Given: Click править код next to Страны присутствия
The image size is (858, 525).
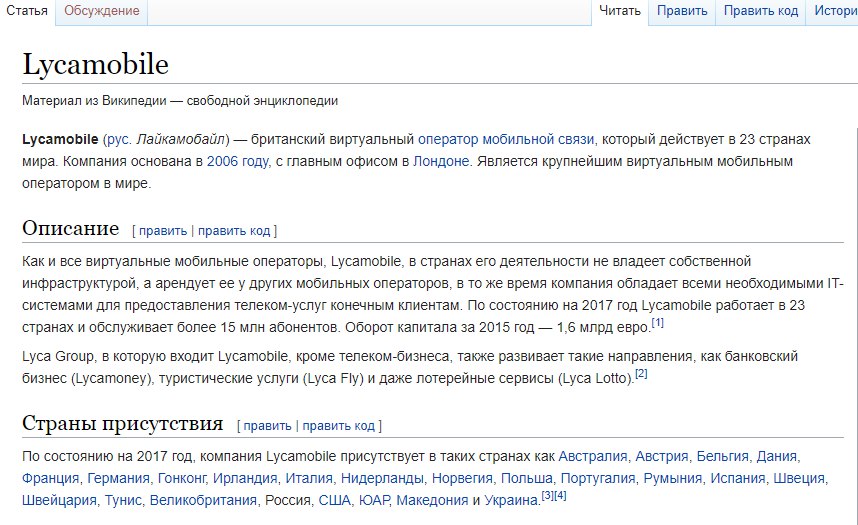Looking at the screenshot, I should click(339, 426).
